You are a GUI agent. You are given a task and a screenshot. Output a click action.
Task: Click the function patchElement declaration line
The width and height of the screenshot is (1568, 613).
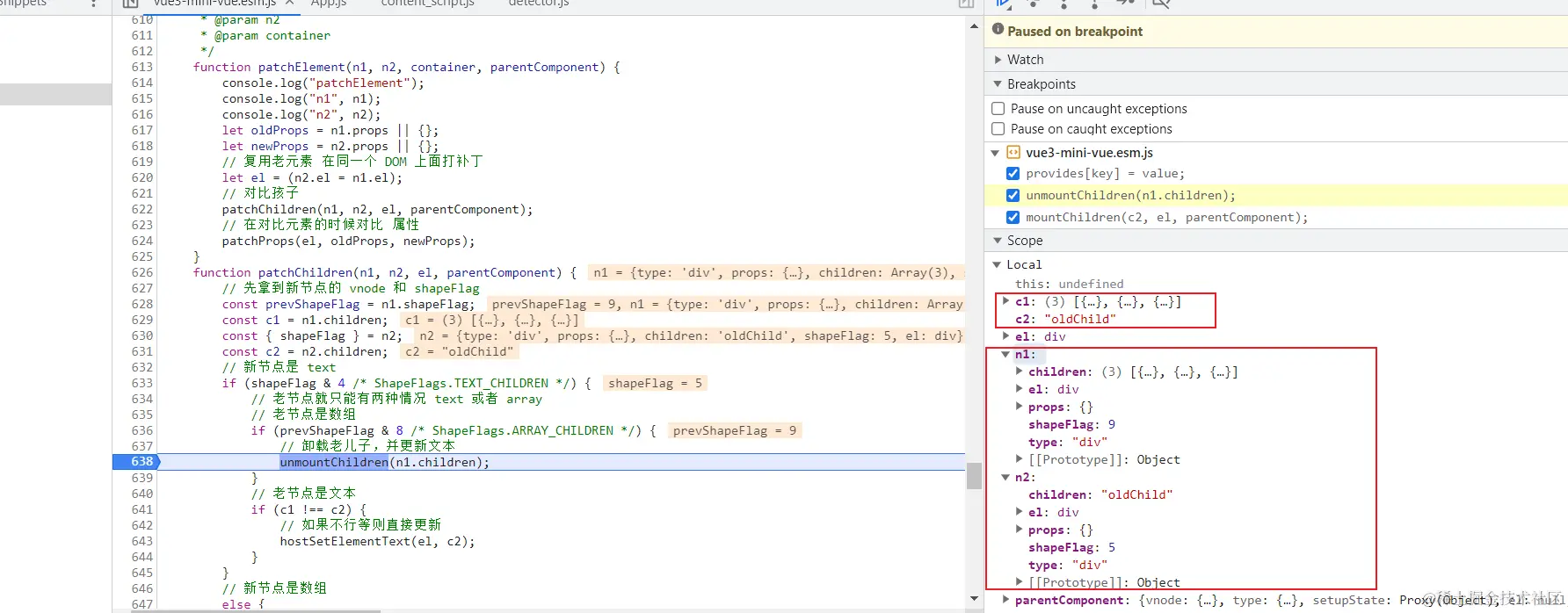[x=407, y=67]
